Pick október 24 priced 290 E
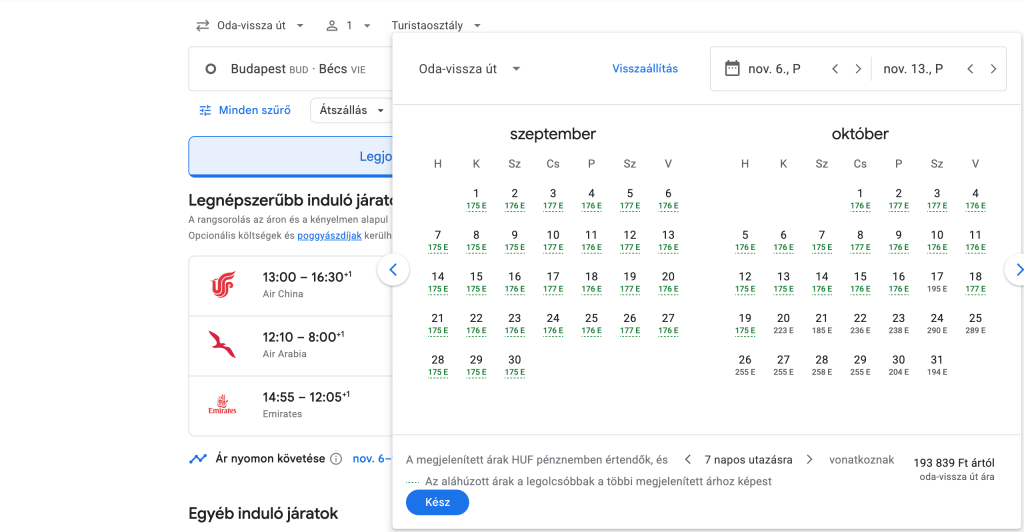 pyautogui.click(x=937, y=324)
